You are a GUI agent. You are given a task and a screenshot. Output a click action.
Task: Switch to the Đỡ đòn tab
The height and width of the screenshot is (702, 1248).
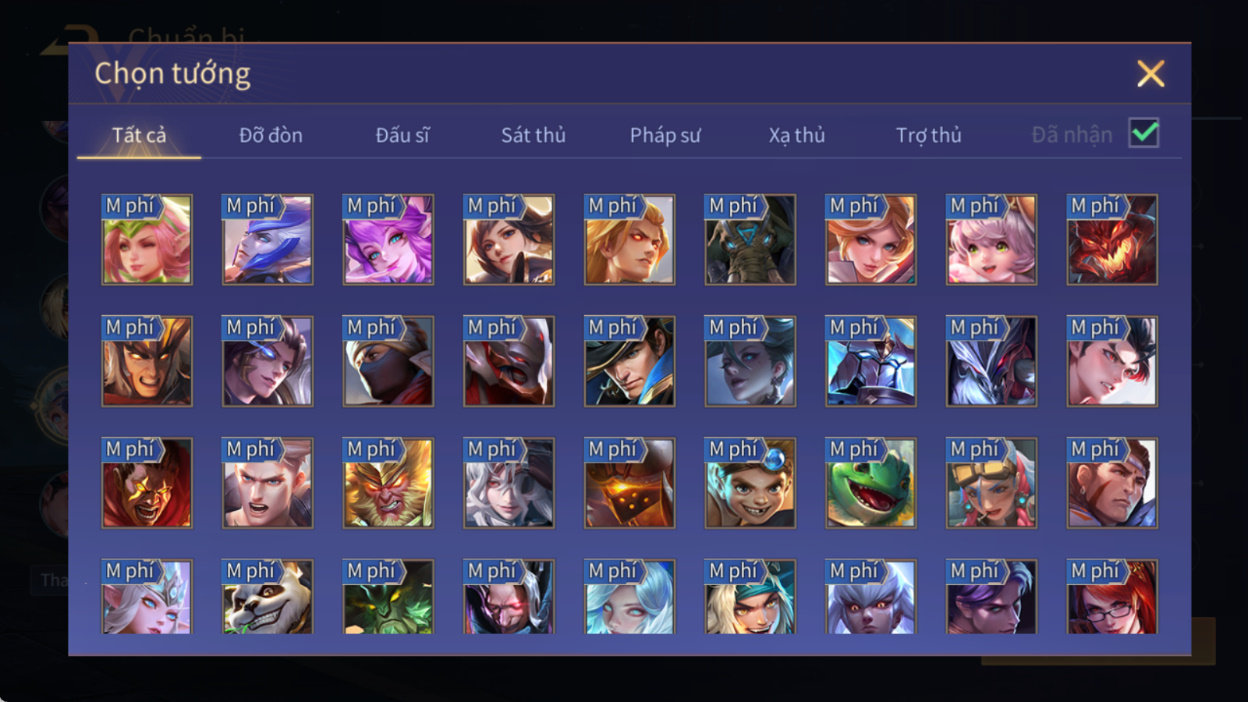(271, 135)
